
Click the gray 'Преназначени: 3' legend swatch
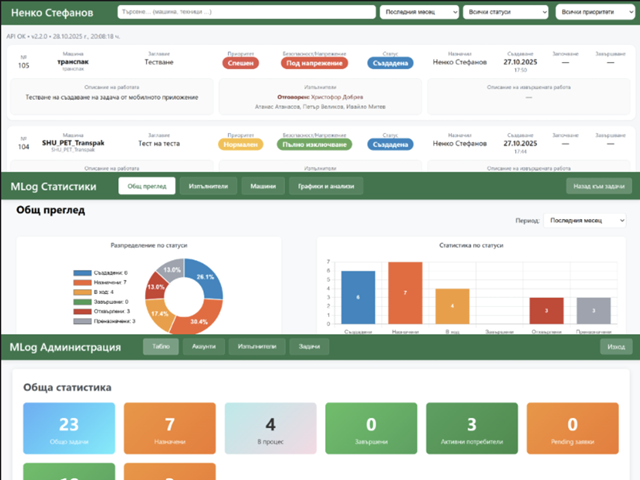coord(82,321)
